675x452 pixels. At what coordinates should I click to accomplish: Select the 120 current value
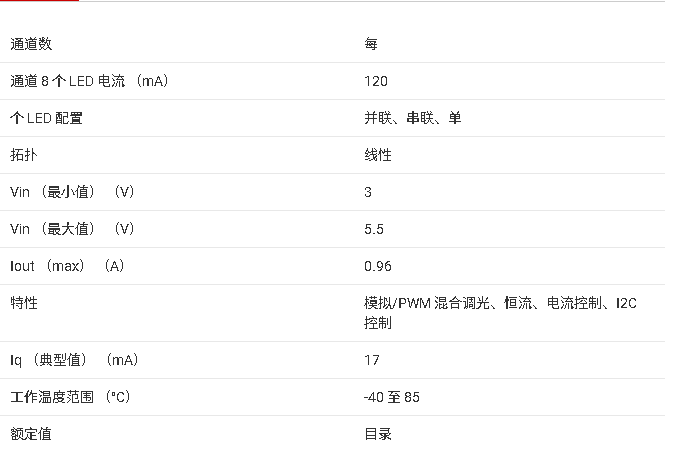376,81
